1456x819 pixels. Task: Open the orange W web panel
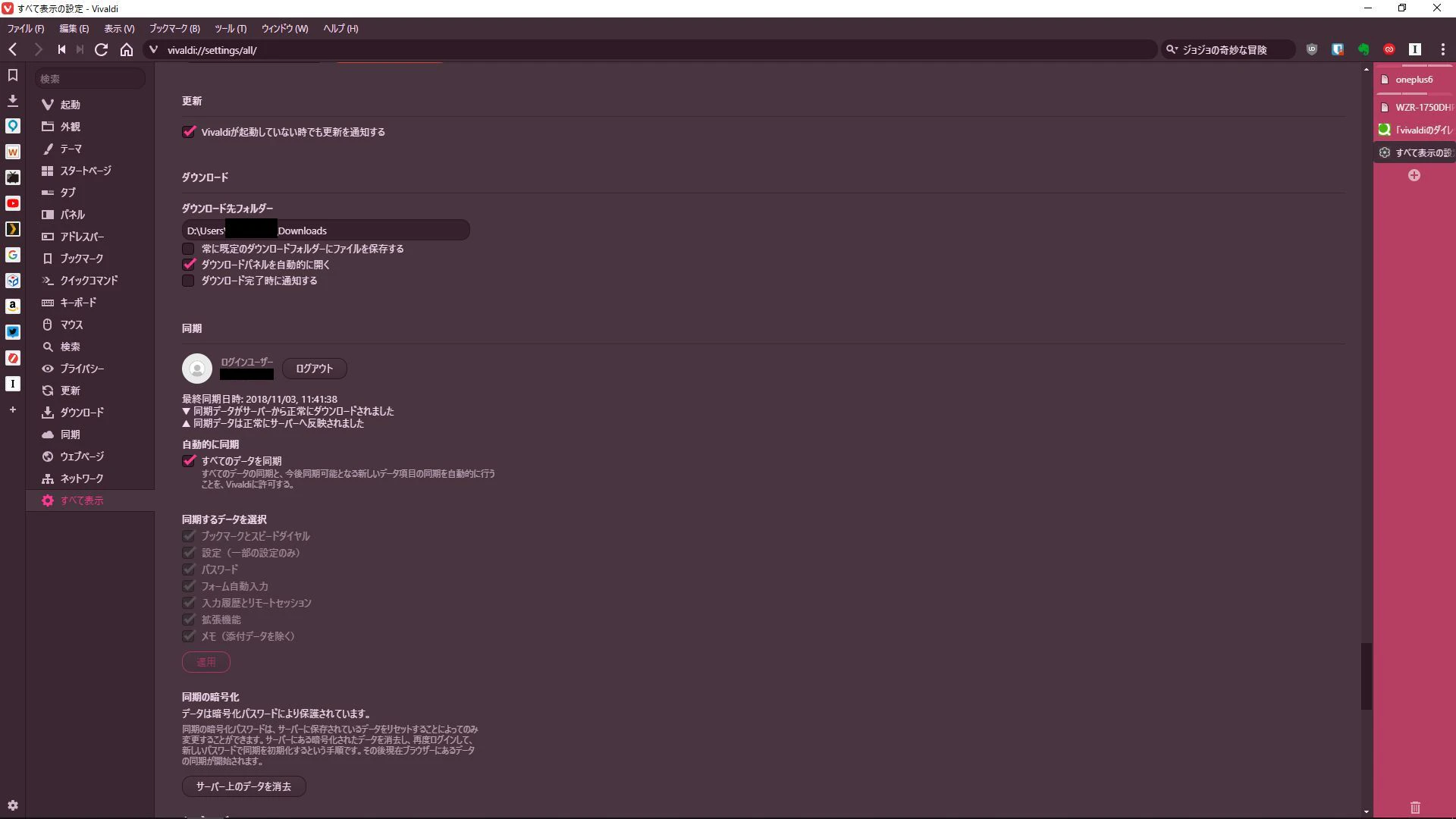tap(13, 152)
